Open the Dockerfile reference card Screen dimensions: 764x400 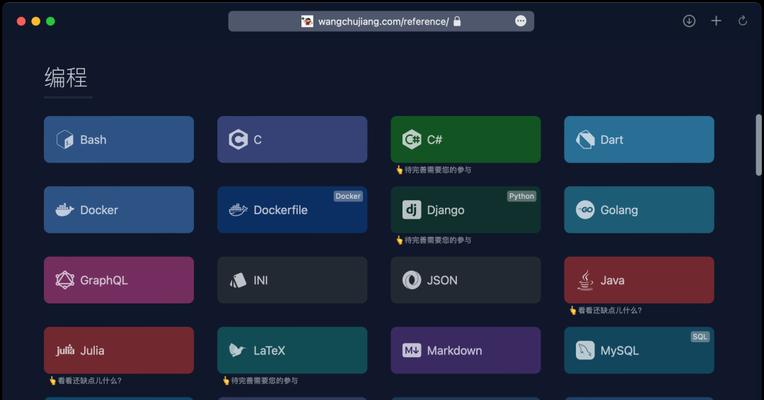[x=292, y=210]
